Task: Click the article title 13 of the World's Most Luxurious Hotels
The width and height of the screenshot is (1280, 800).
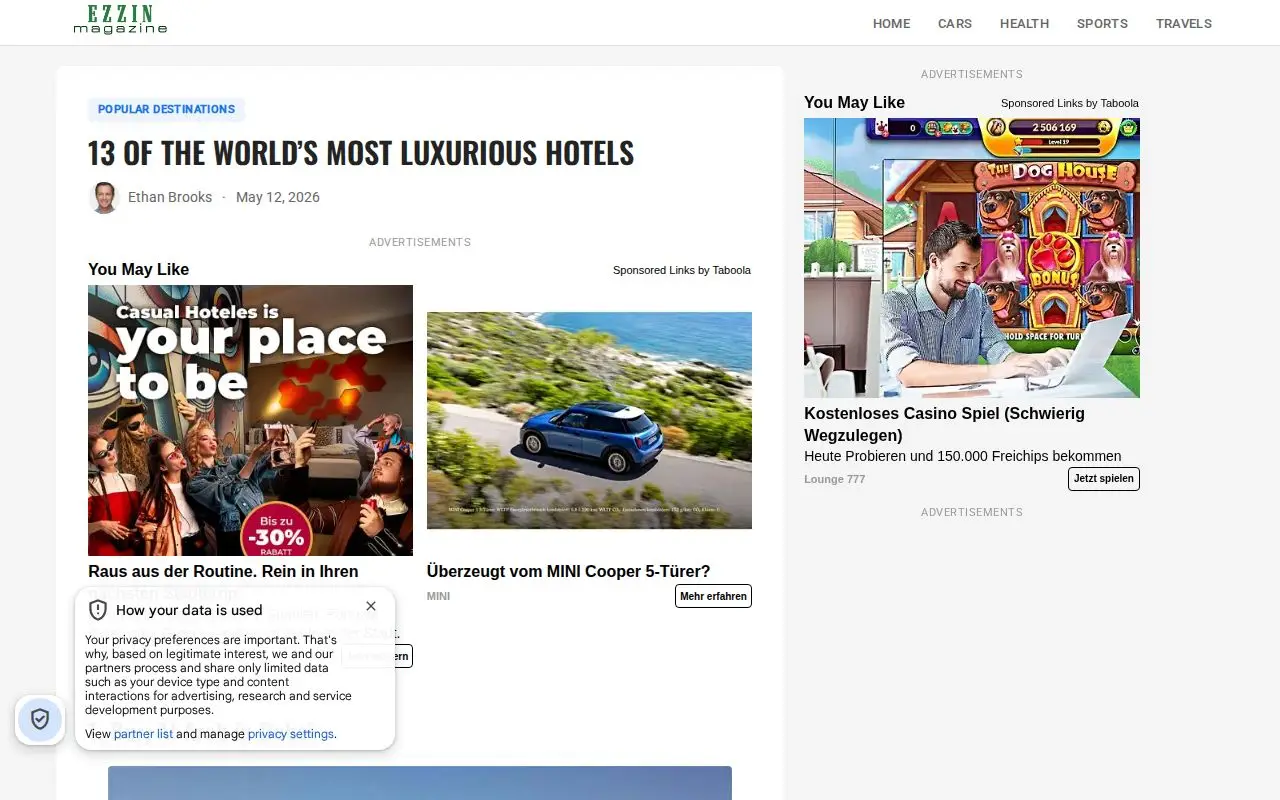Action: (x=361, y=153)
